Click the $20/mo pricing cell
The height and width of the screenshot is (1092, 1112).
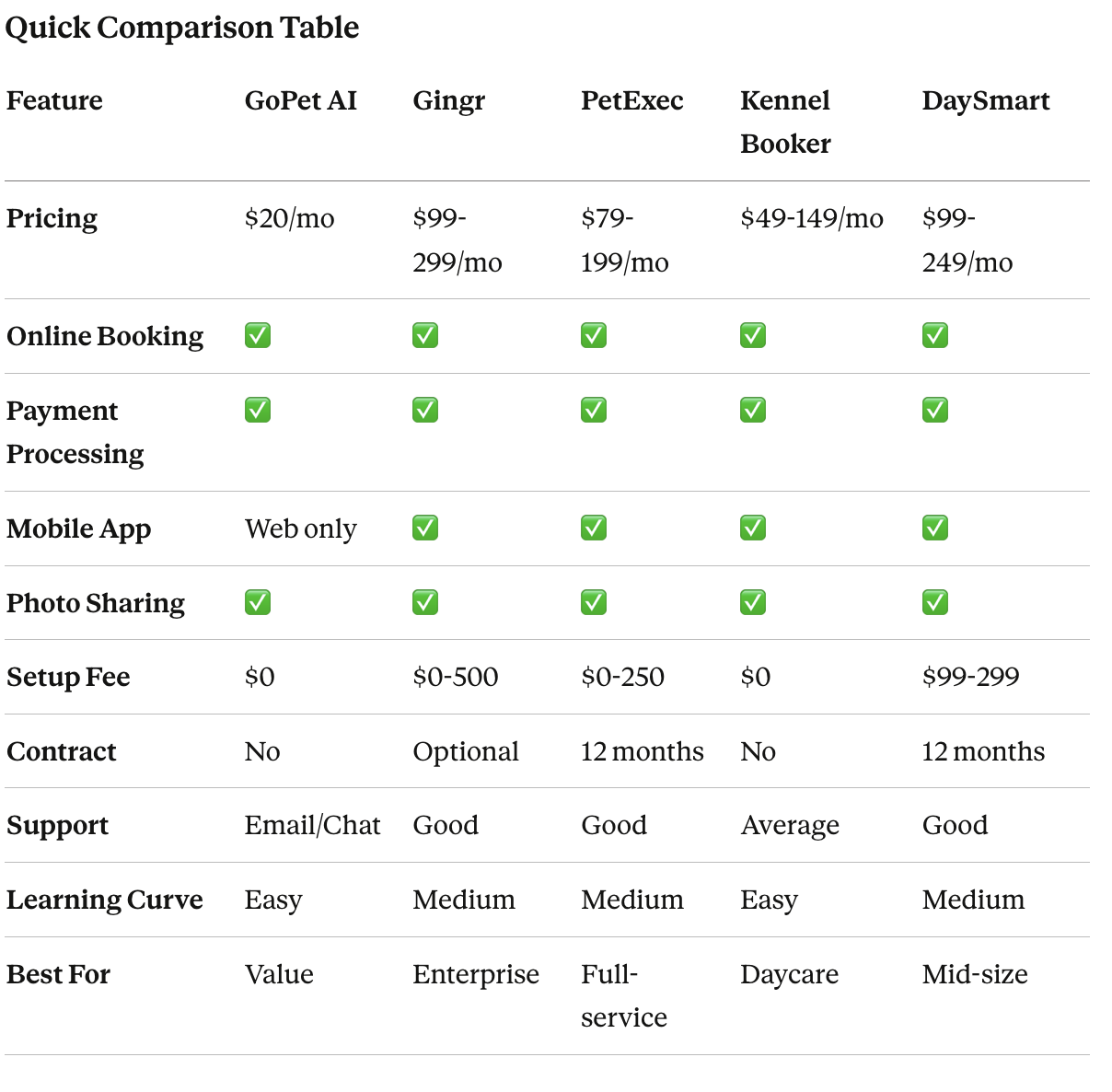tap(289, 218)
